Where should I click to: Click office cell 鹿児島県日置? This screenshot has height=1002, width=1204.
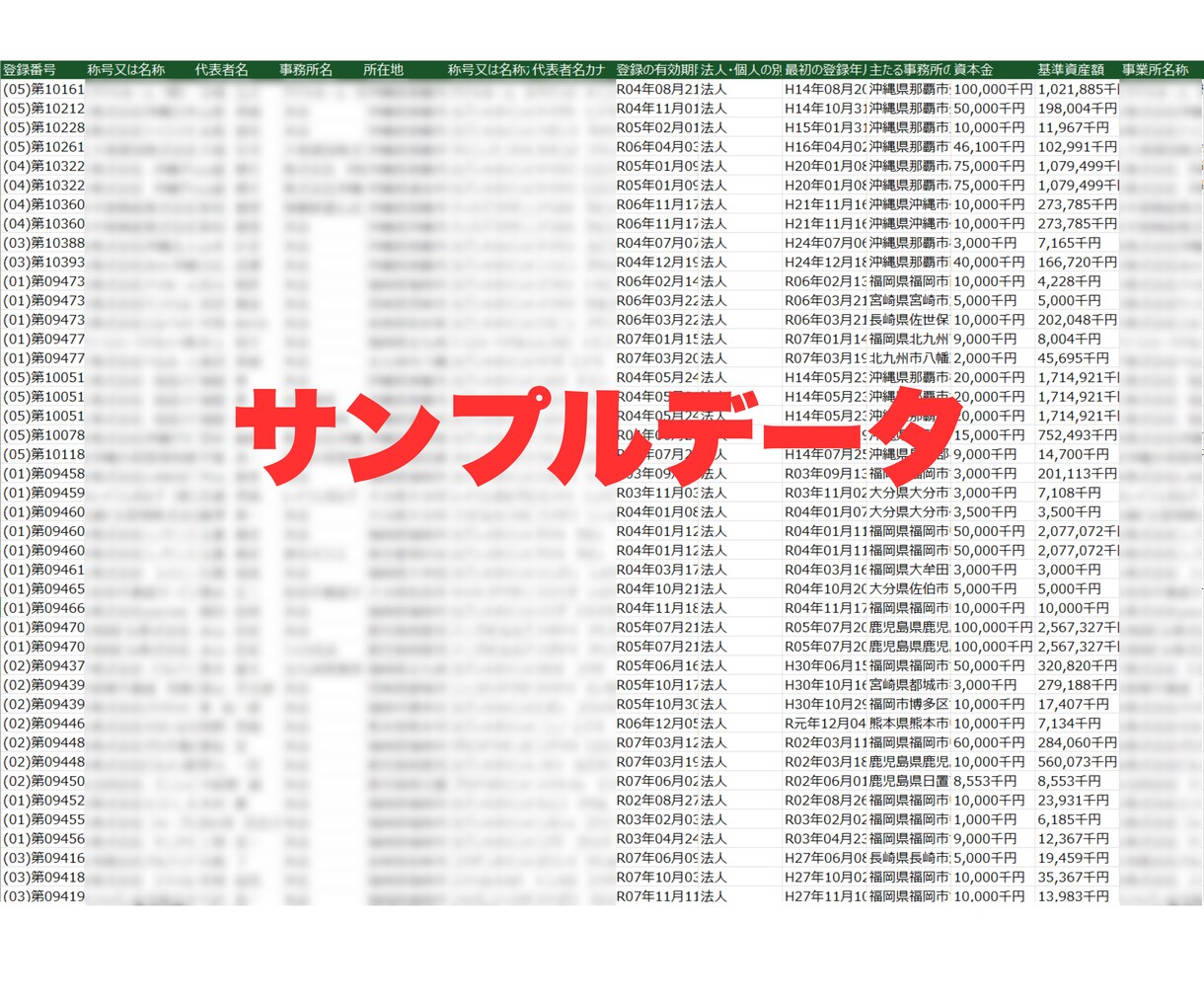909,781
